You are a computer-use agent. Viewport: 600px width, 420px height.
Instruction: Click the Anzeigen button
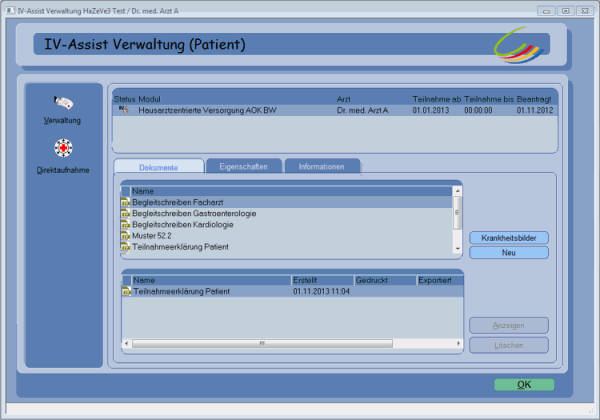[509, 326]
